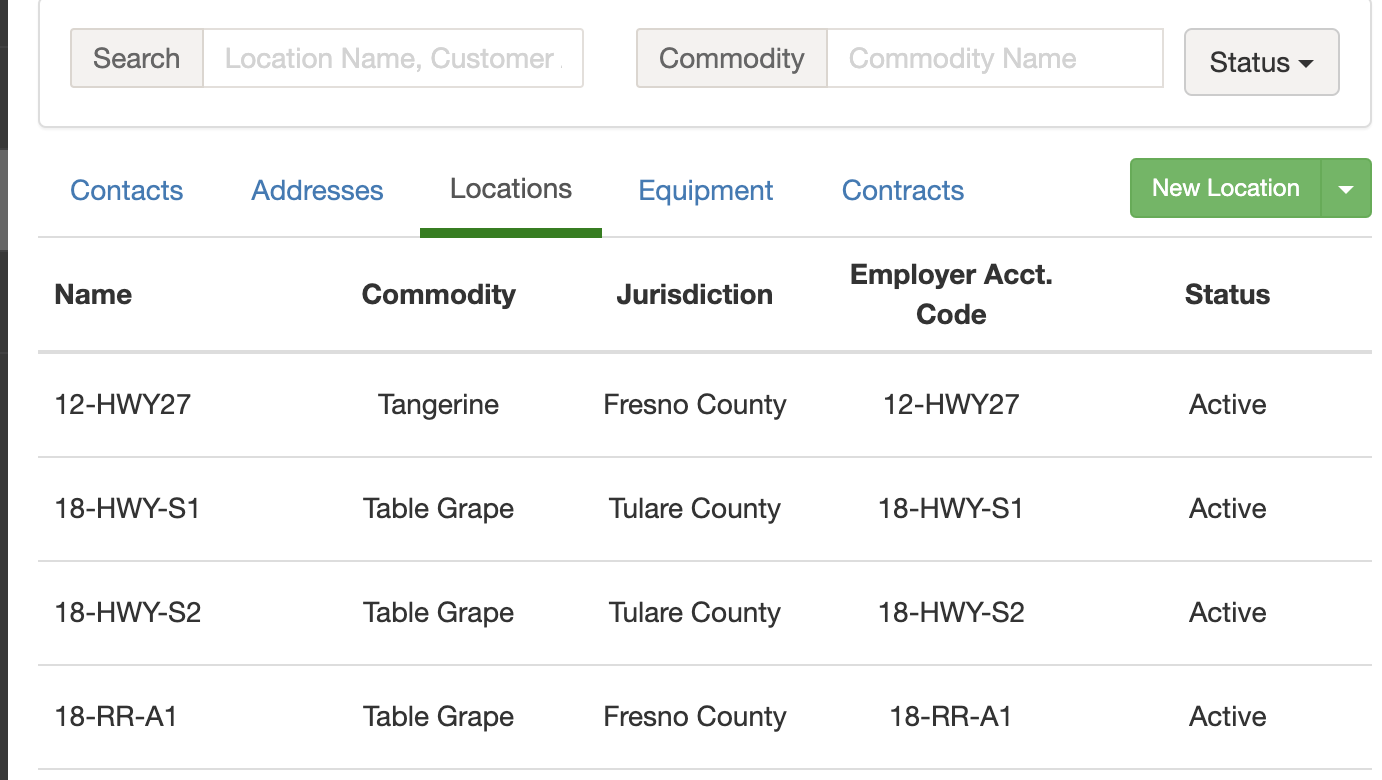The height and width of the screenshot is (780, 1382).
Task: Open the Addresses tab
Action: pyautogui.click(x=317, y=190)
